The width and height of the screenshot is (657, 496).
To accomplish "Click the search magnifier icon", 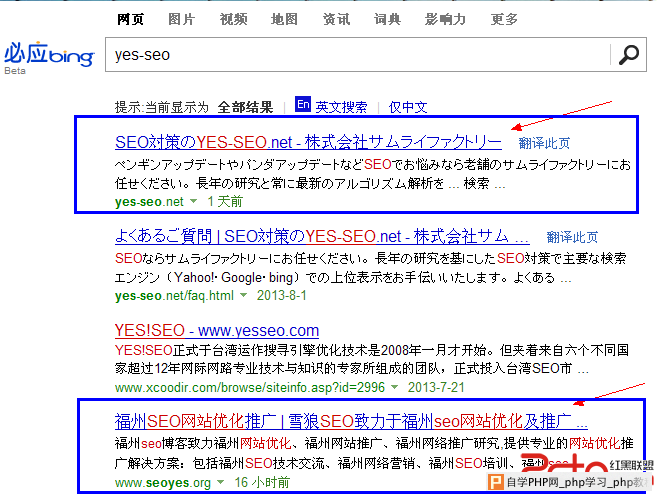I will 629,54.
